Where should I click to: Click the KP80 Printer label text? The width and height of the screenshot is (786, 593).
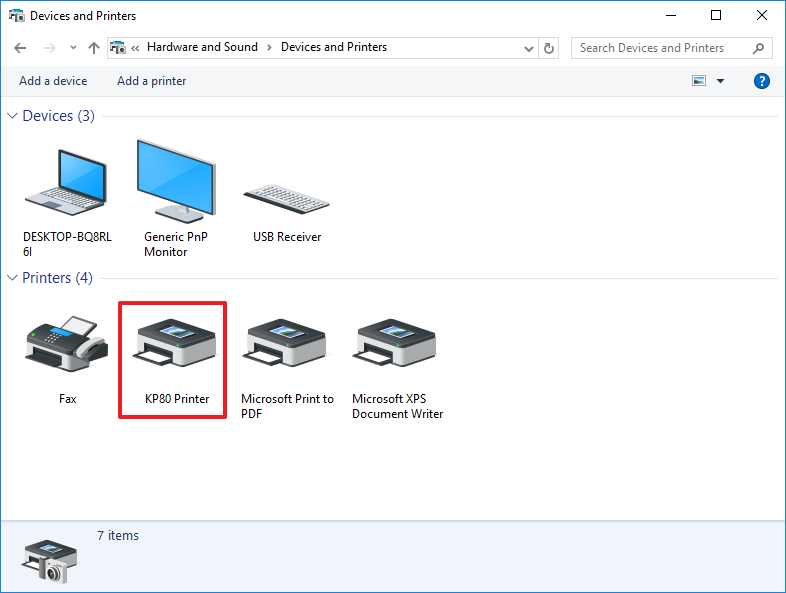[177, 399]
